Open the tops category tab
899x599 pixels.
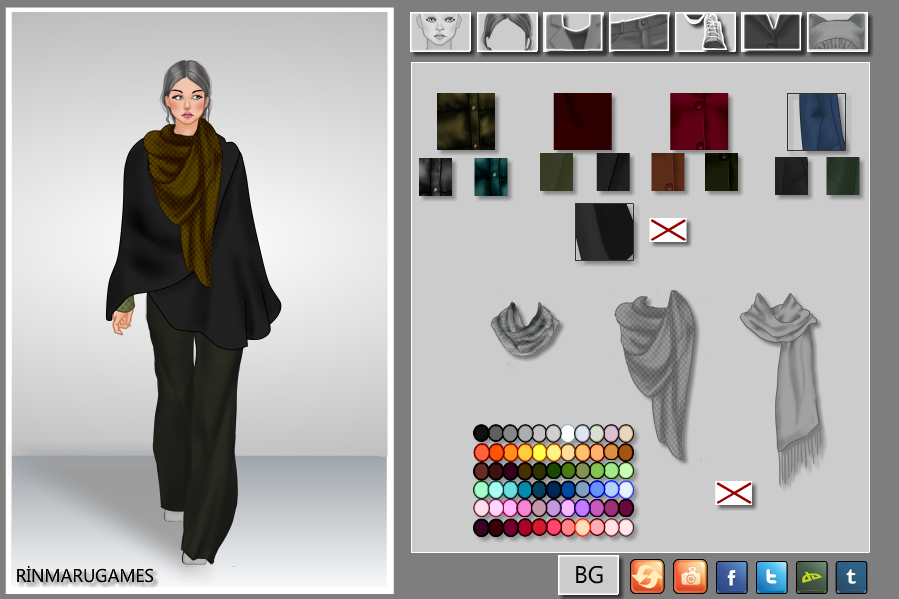[x=573, y=32]
